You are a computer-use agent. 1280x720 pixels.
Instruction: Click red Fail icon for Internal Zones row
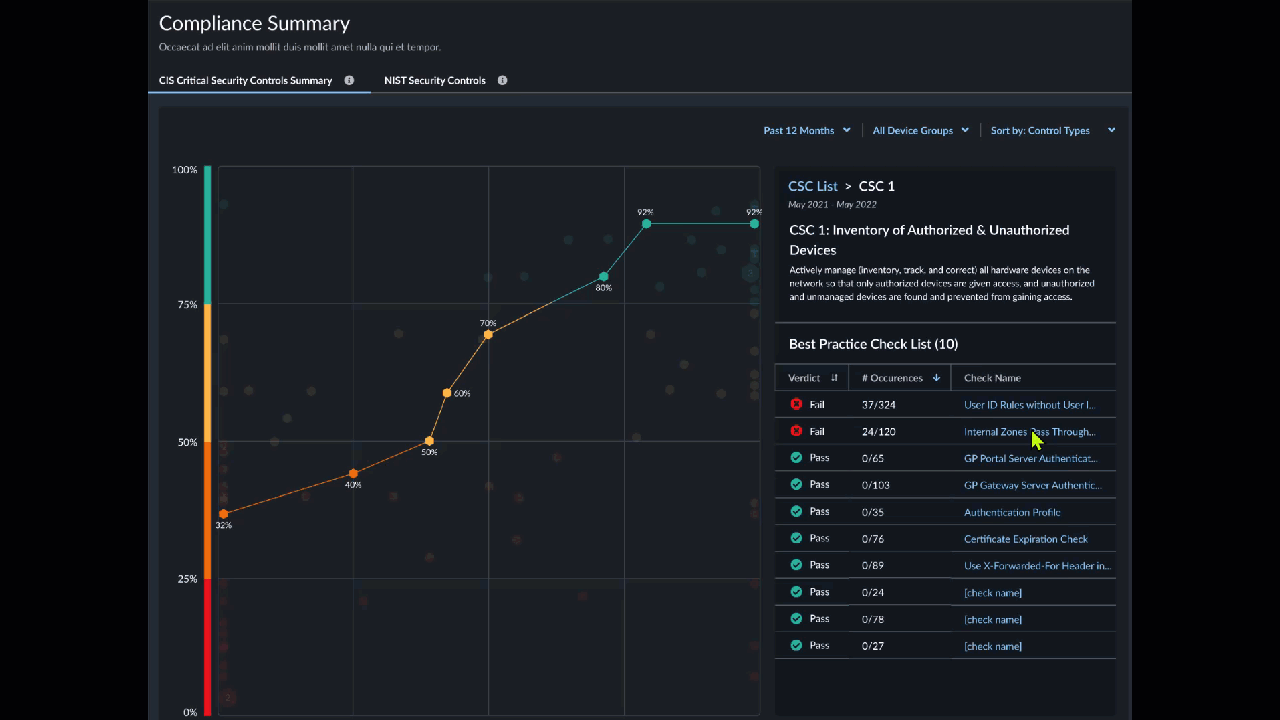(x=796, y=432)
